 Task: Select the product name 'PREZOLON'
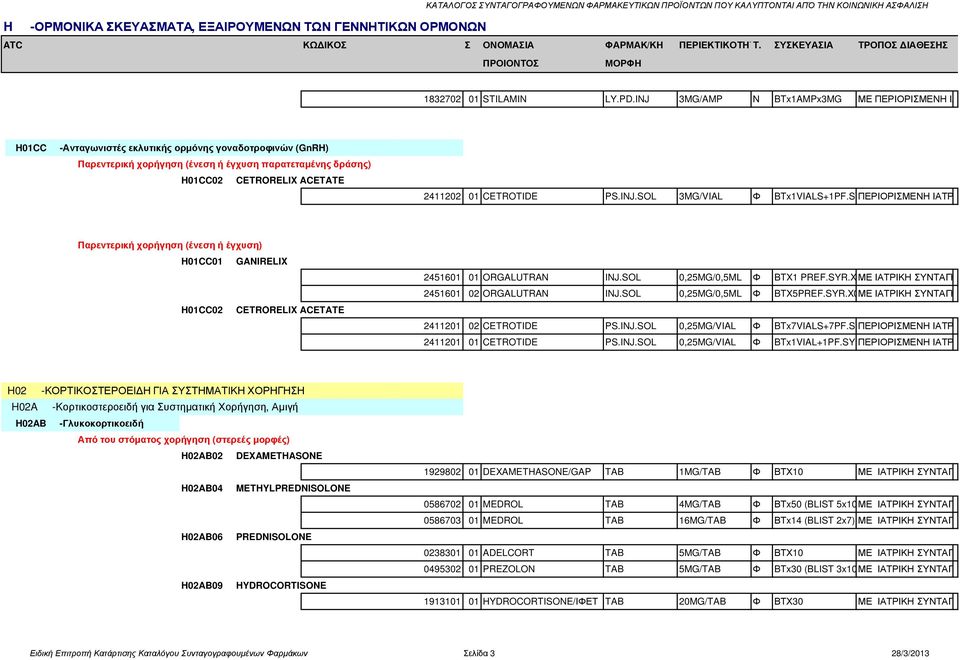[x=508, y=569]
